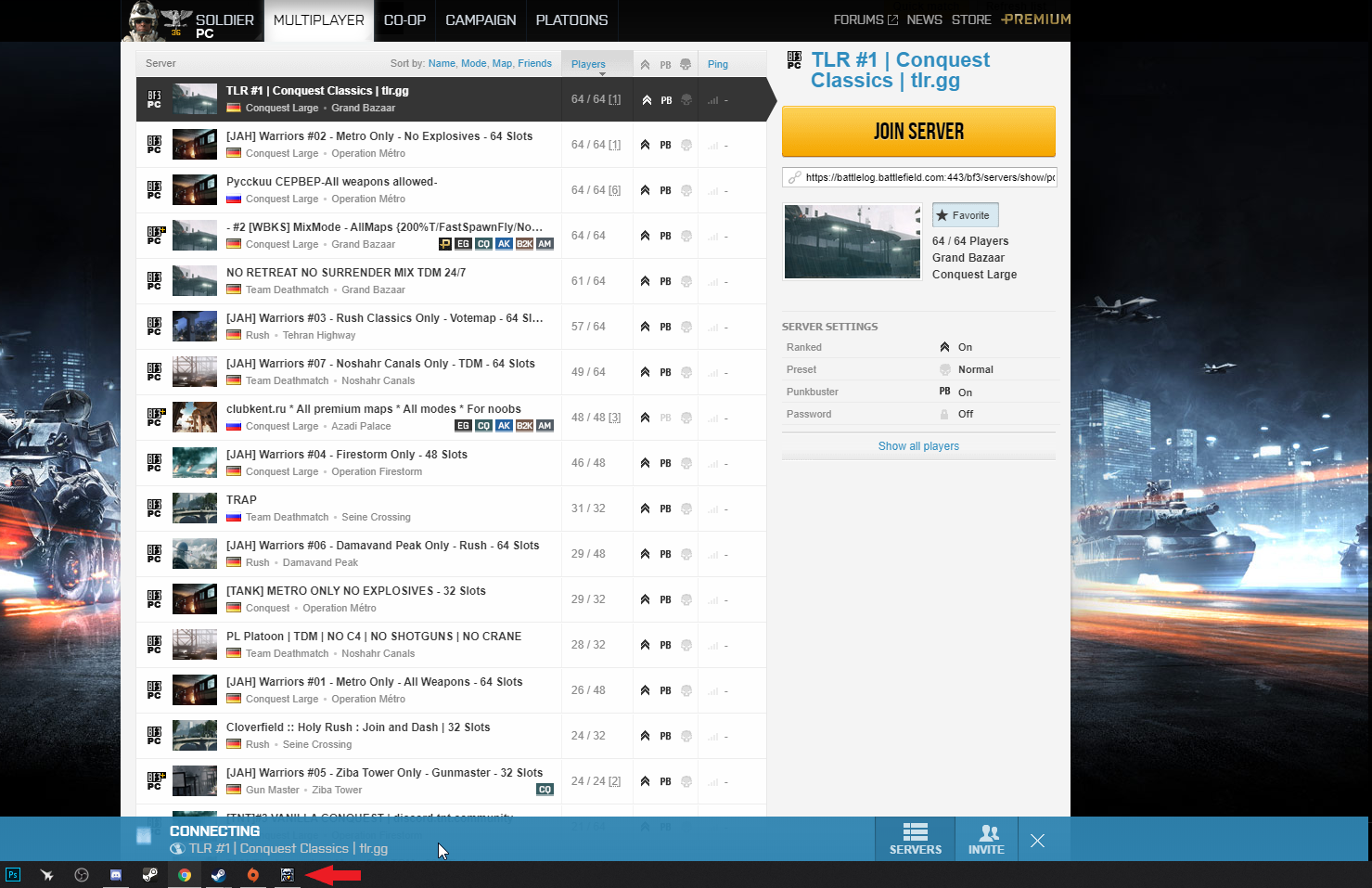Screen dimensions: 1372x888
Task: Click the soldier avatar in the top navigation
Action: tap(143, 20)
